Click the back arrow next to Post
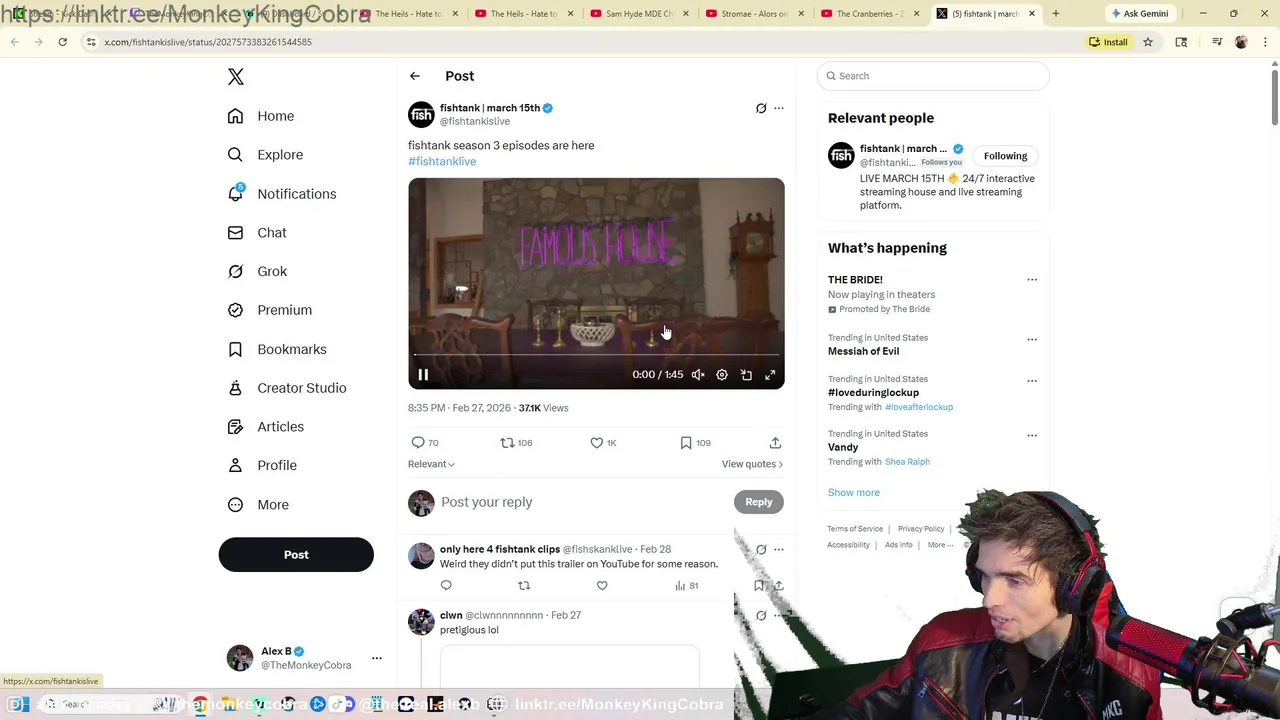1280x720 pixels. [x=414, y=76]
